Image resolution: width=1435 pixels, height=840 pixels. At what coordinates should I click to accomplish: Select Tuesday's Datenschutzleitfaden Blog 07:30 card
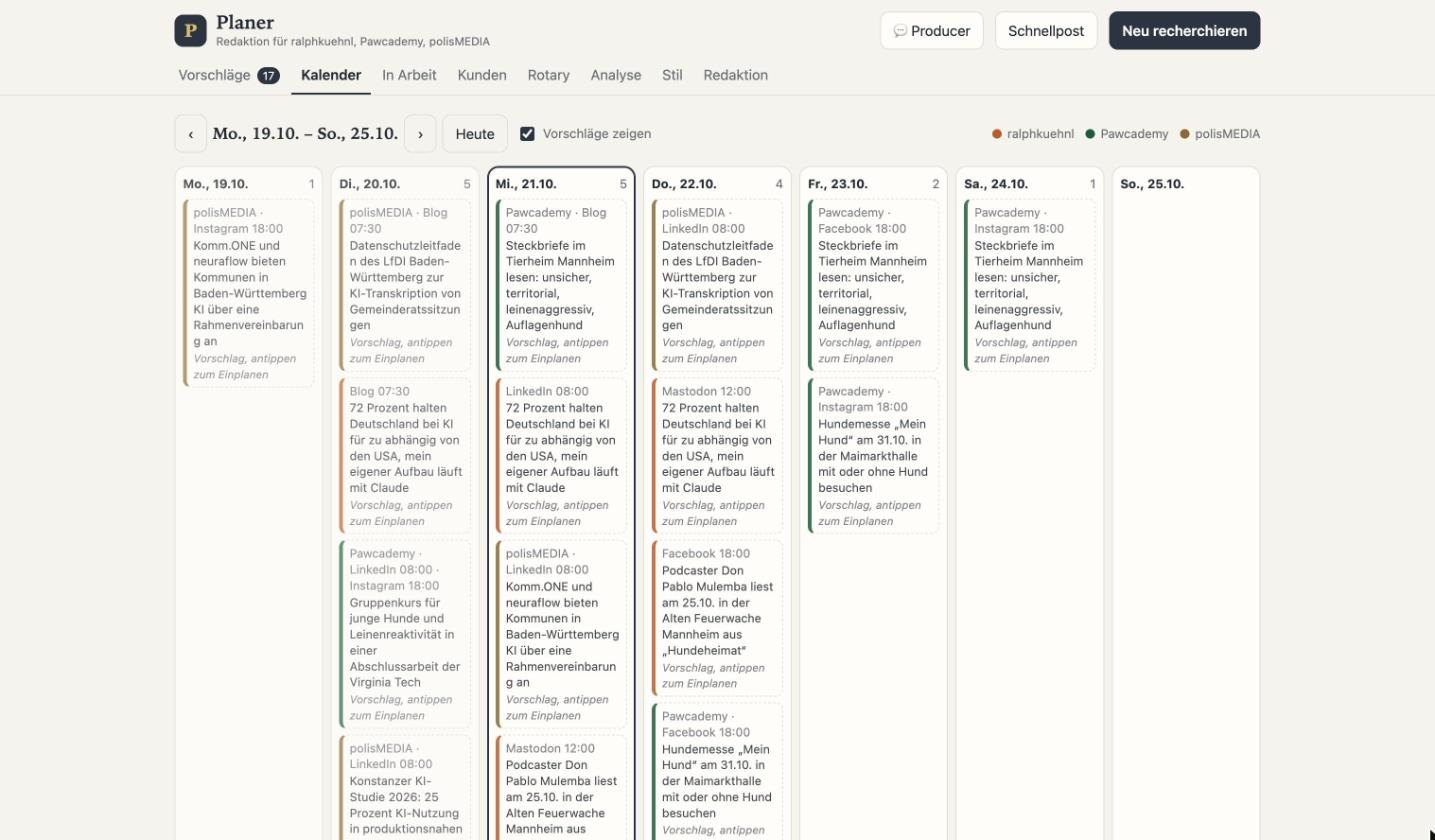(404, 285)
